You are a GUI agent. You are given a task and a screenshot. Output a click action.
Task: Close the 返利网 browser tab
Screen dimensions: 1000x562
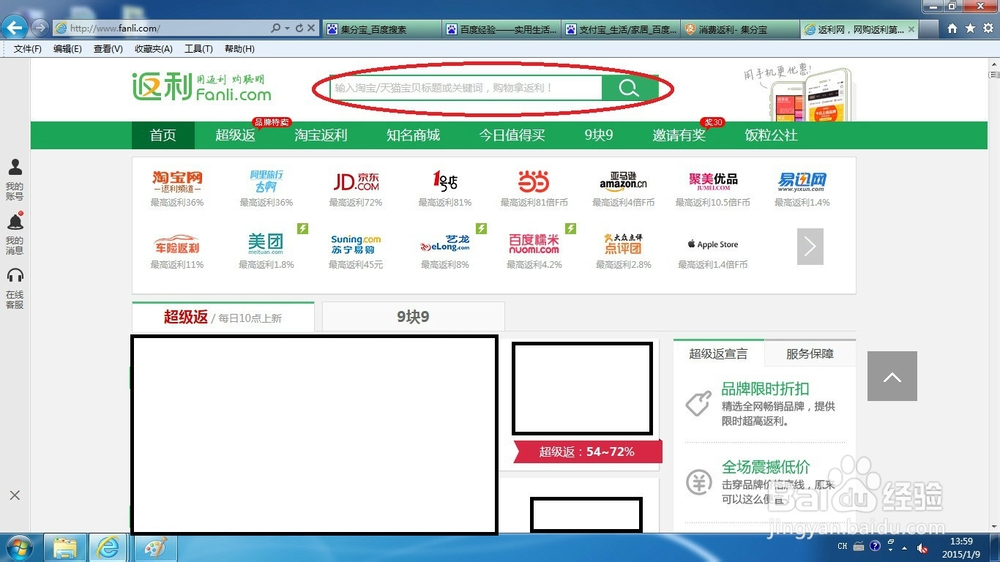coord(911,29)
